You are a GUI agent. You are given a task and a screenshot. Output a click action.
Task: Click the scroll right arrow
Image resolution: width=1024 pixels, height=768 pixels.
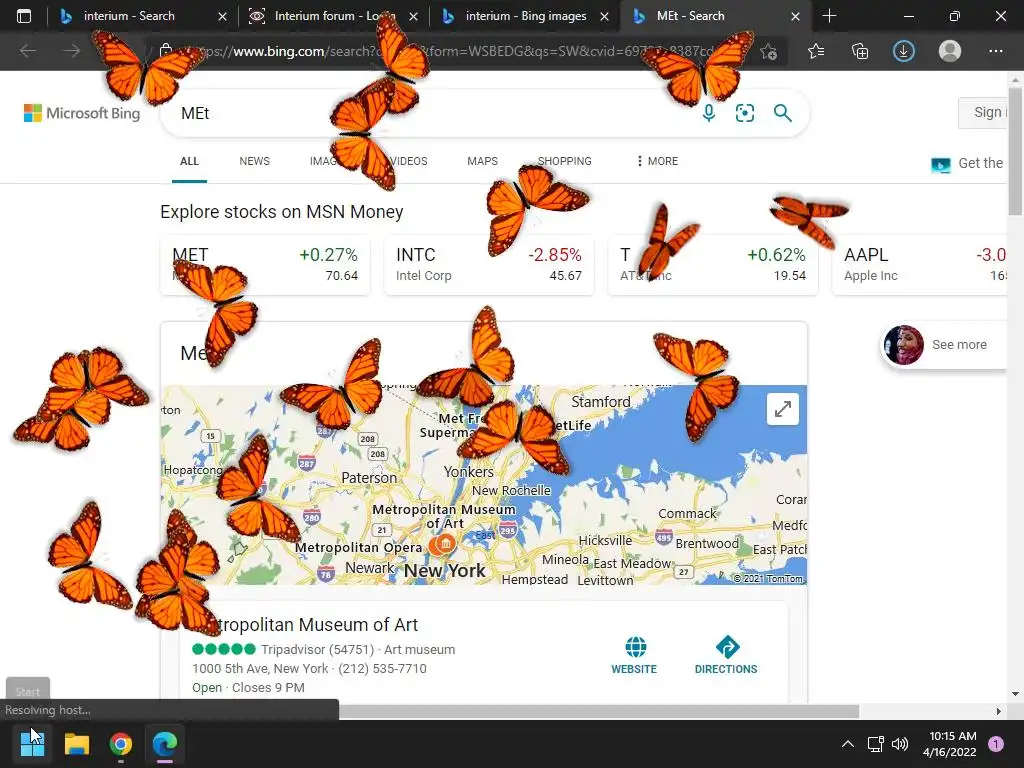point(998,711)
